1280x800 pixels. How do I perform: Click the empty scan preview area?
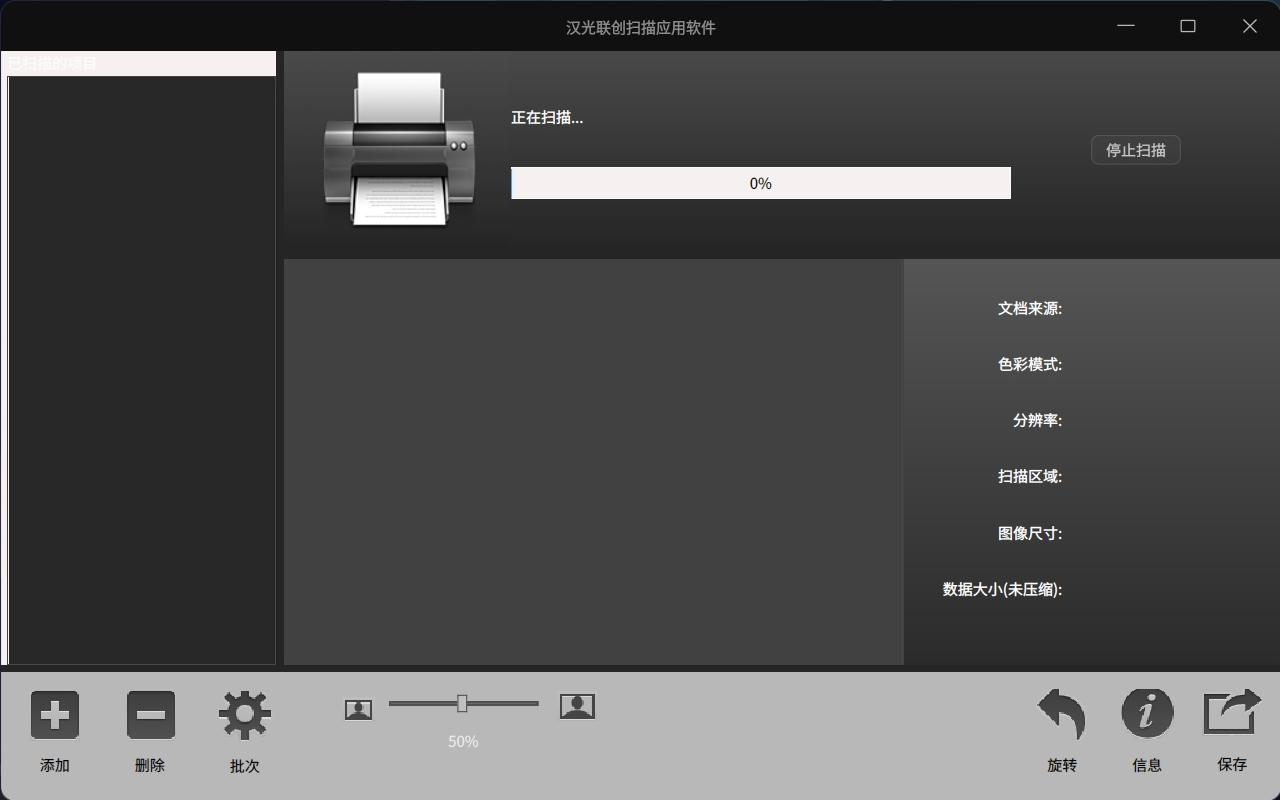pyautogui.click(x=593, y=462)
